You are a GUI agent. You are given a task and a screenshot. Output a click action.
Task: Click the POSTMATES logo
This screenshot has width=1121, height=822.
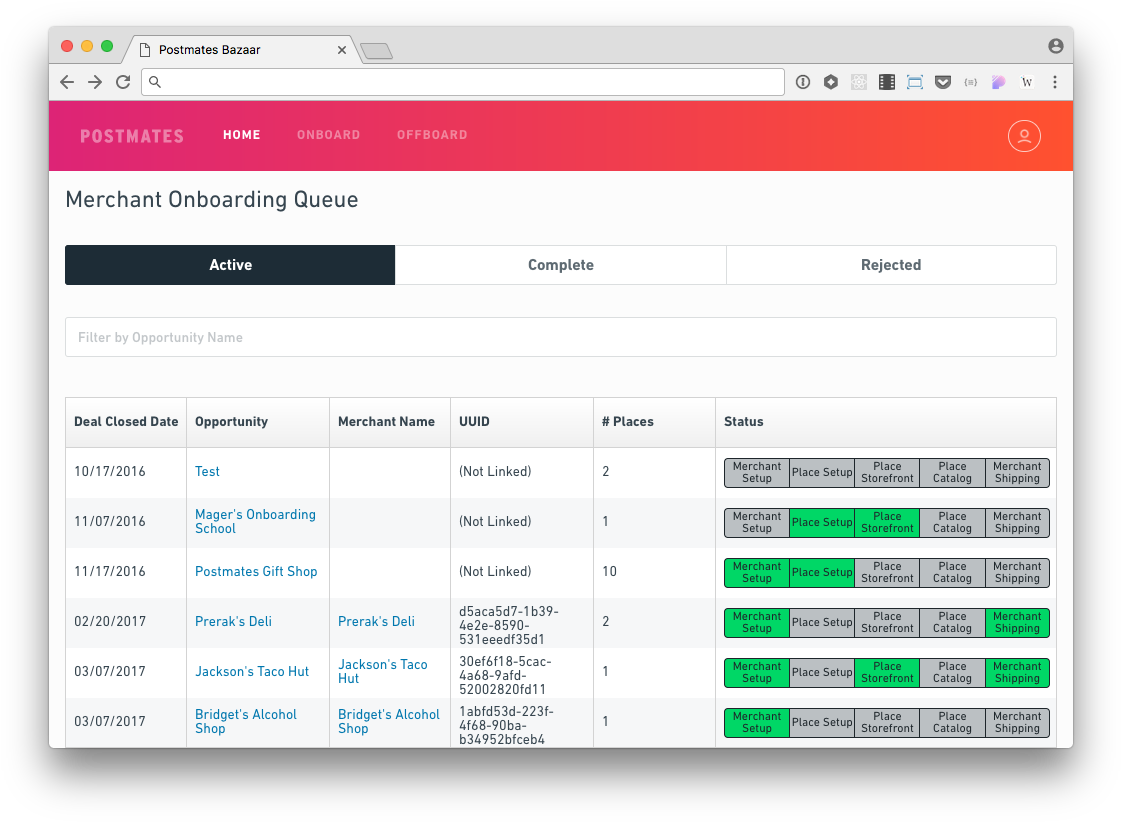132,136
